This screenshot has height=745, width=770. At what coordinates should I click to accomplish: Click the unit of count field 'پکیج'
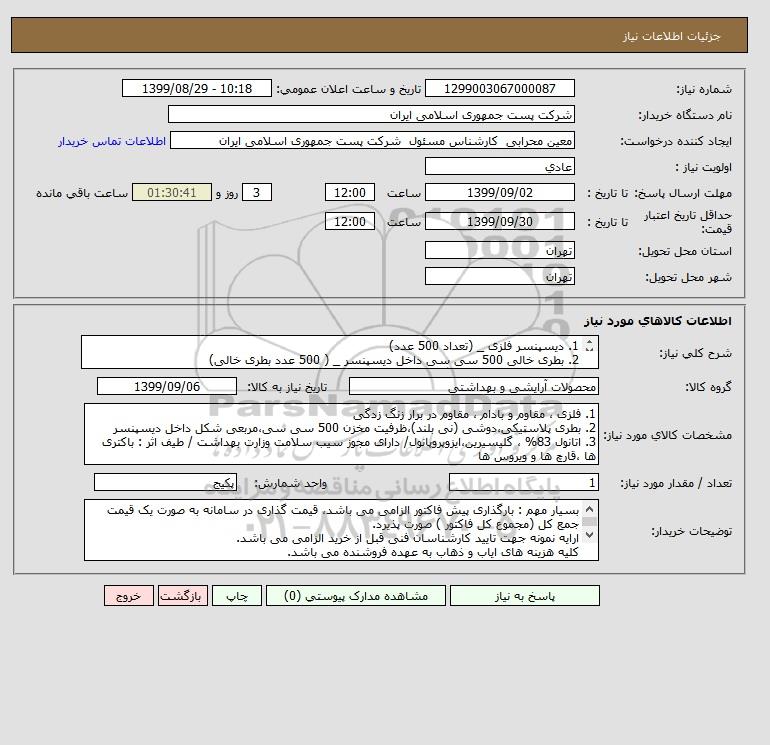click(165, 483)
